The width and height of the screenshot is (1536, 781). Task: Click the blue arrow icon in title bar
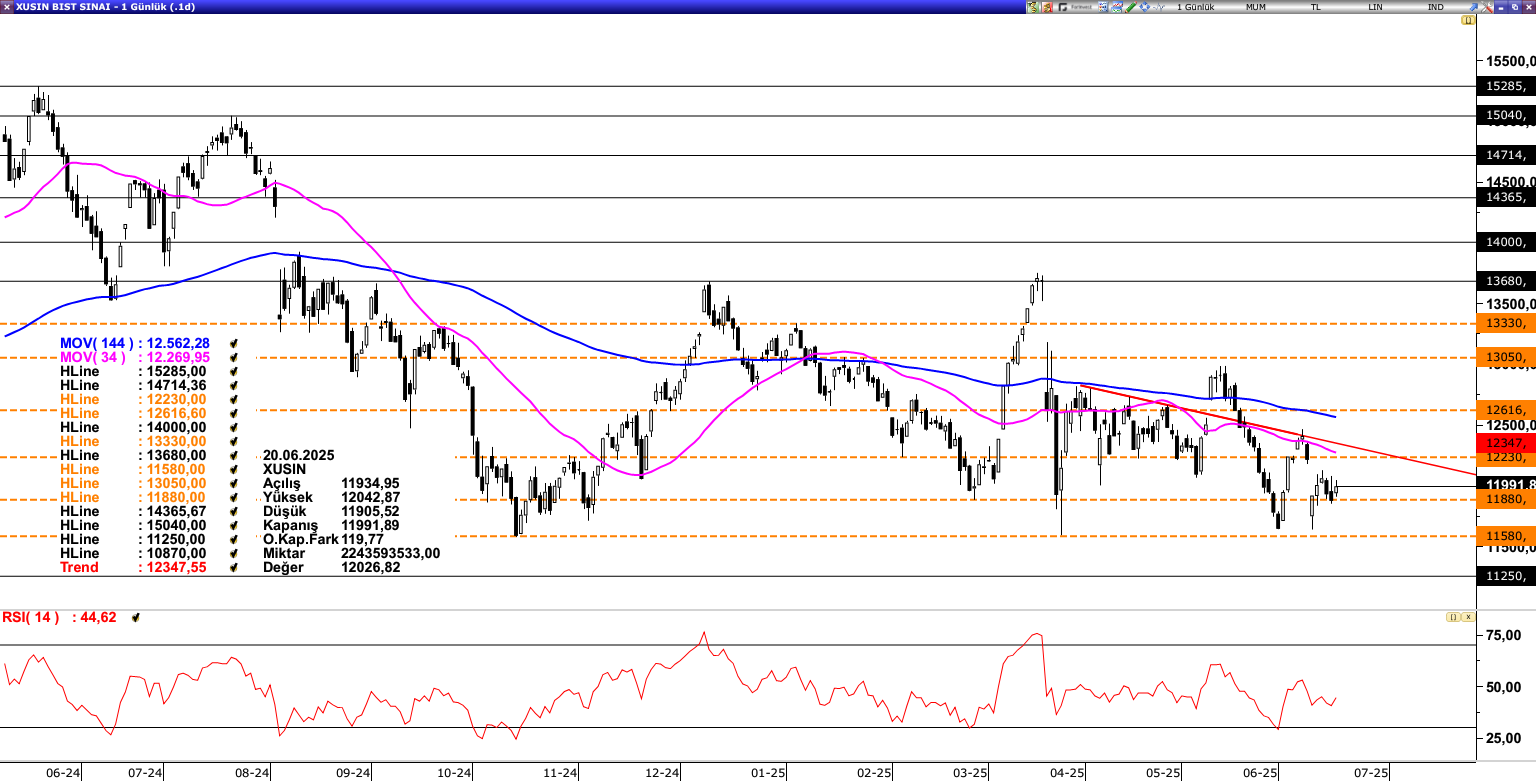pyautogui.click(x=1473, y=7)
